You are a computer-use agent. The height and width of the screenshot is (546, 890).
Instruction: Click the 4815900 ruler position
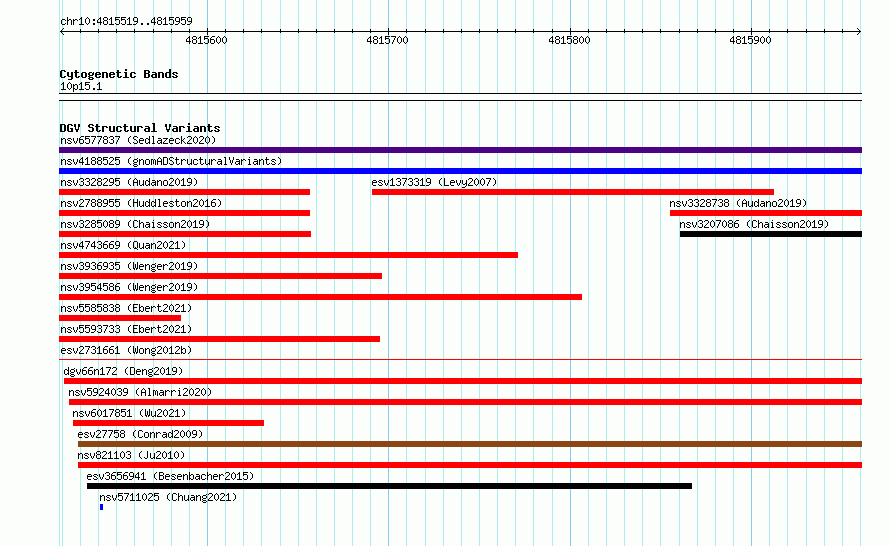pos(750,40)
